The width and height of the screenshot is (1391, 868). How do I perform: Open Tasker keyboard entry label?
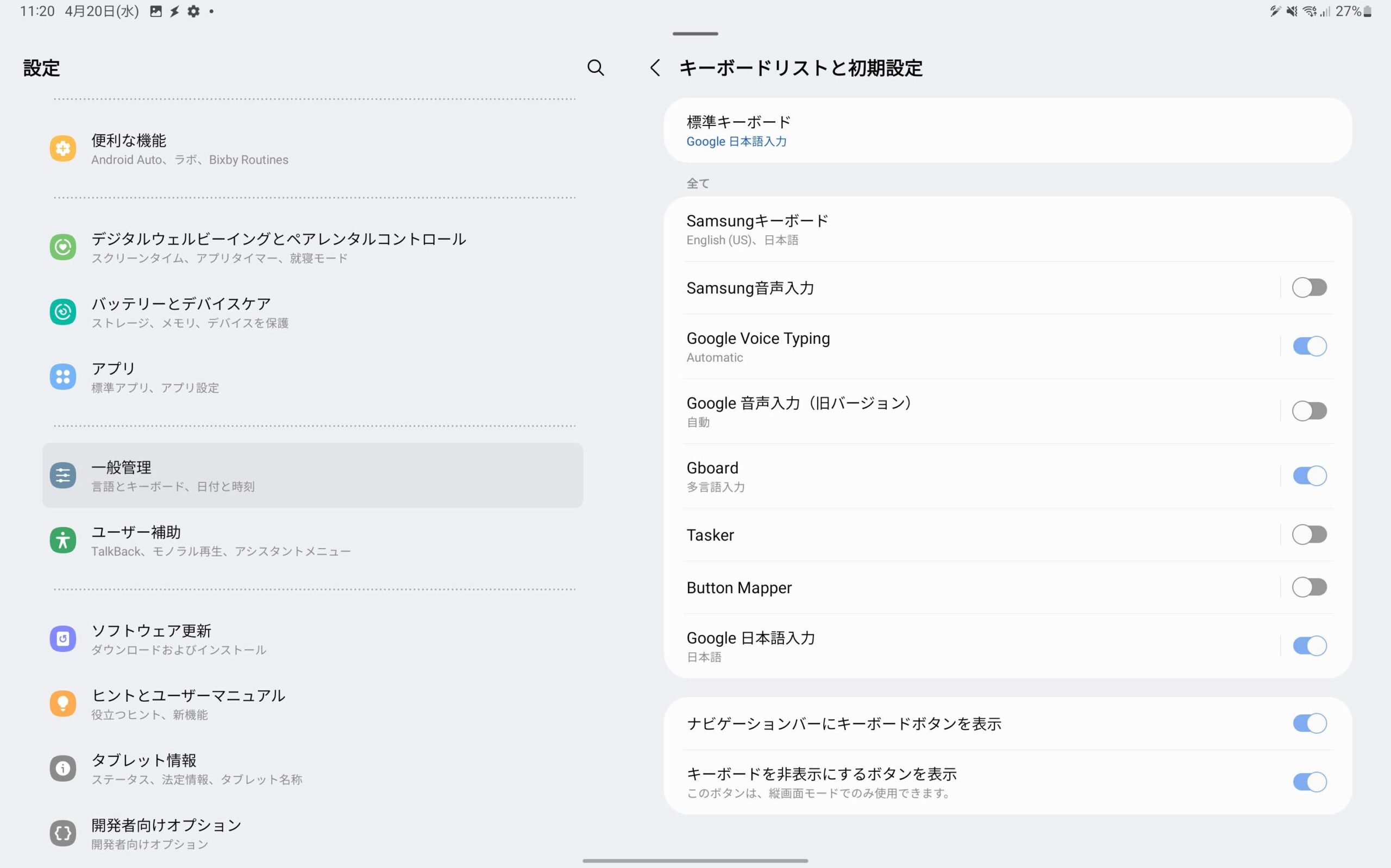point(710,535)
